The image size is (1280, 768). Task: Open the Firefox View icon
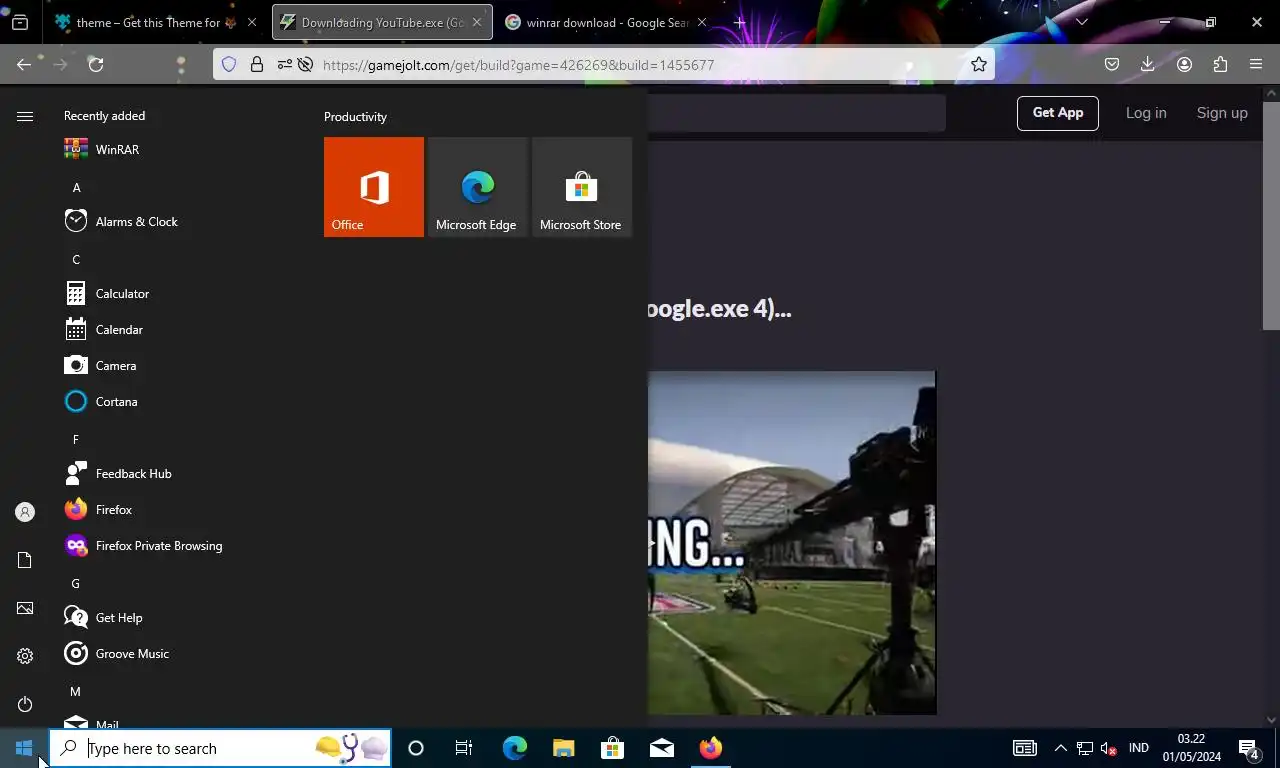[x=20, y=22]
